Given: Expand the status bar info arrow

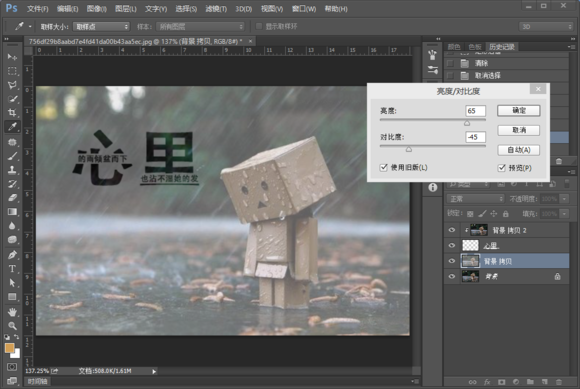Looking at the screenshot, I should tap(154, 371).
